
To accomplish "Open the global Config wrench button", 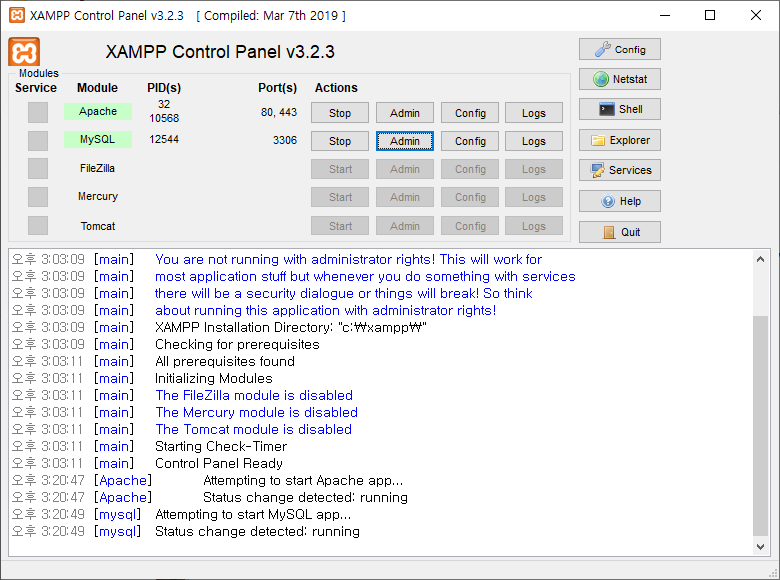I will tap(620, 49).
